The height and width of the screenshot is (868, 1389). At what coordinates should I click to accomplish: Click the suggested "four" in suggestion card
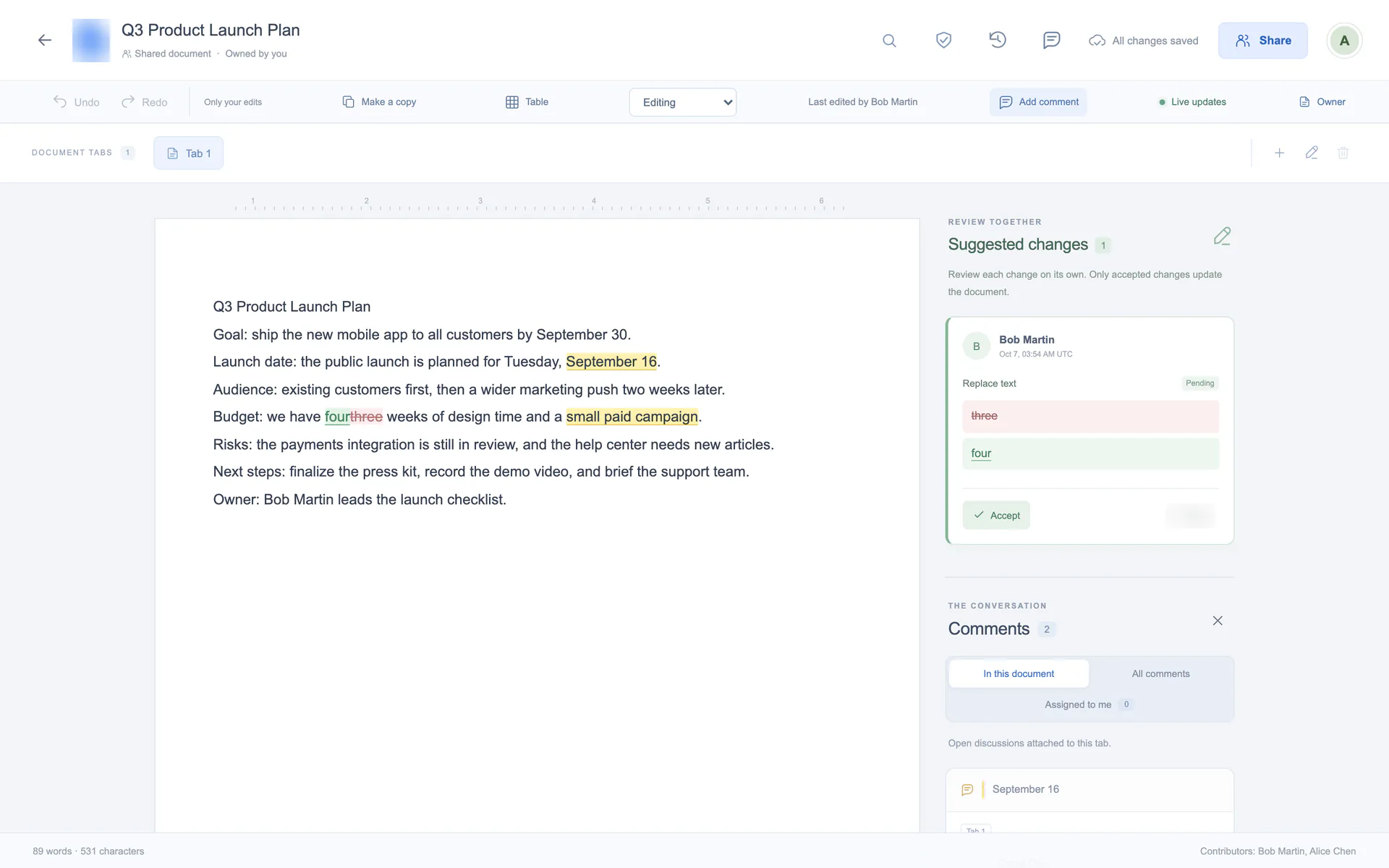coord(981,454)
